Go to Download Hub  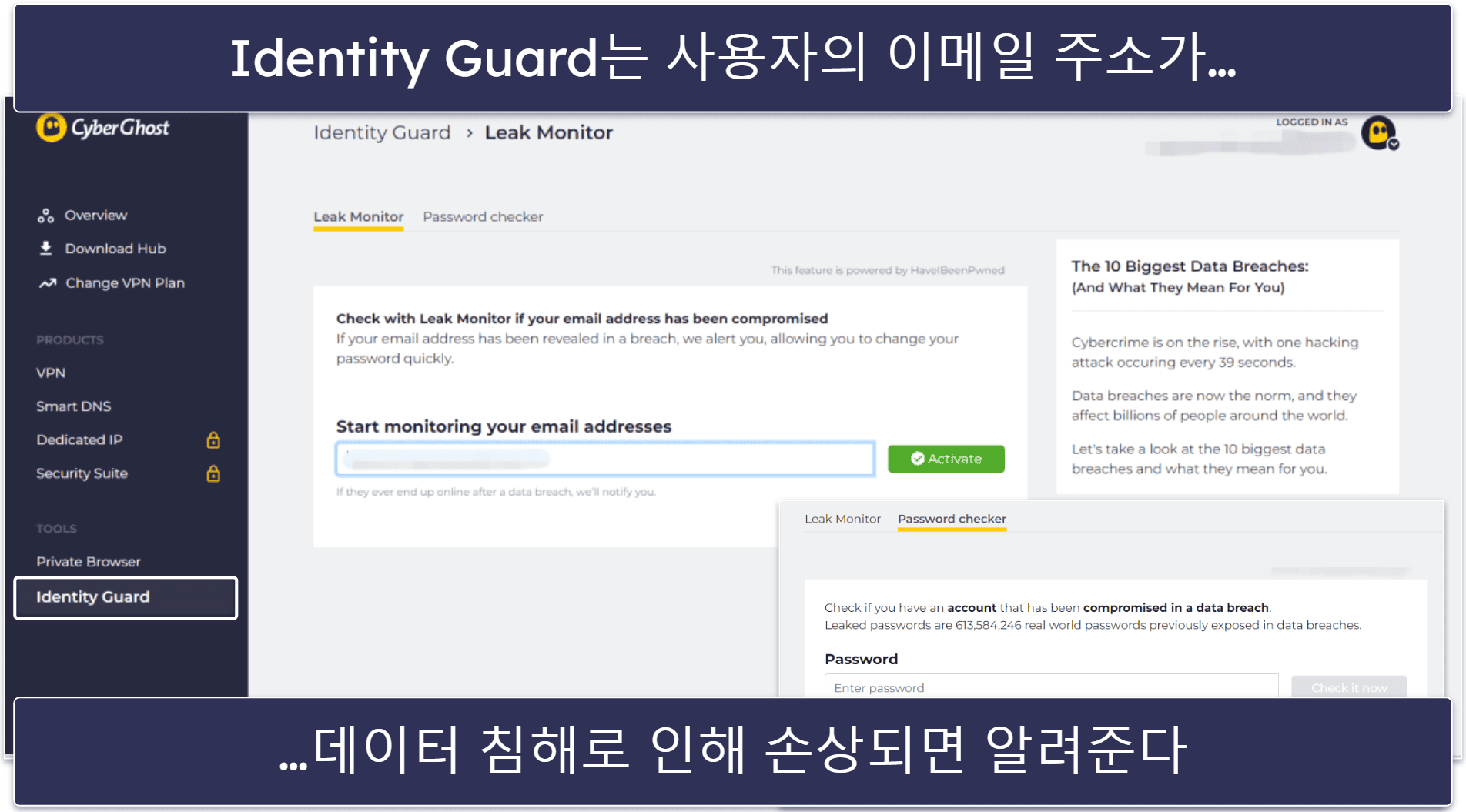click(115, 249)
